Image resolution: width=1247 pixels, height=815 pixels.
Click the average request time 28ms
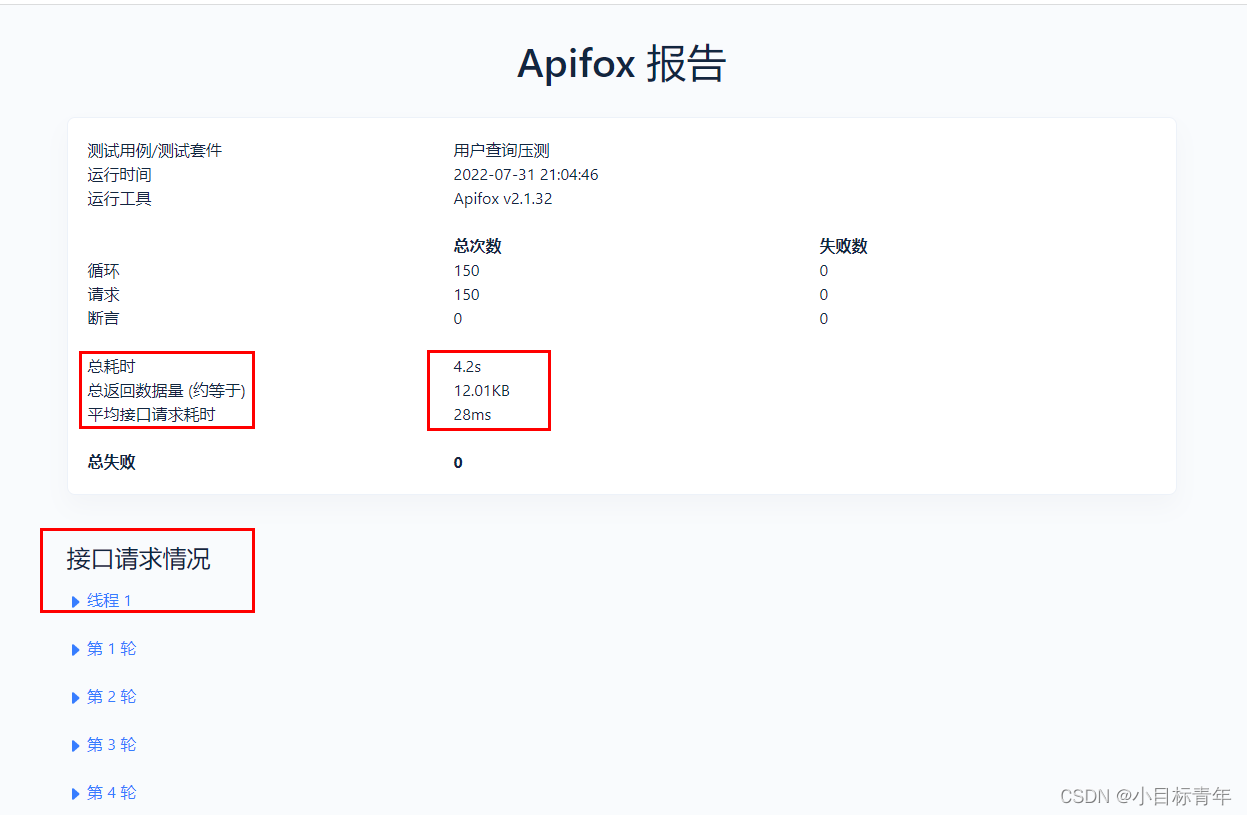tap(473, 415)
